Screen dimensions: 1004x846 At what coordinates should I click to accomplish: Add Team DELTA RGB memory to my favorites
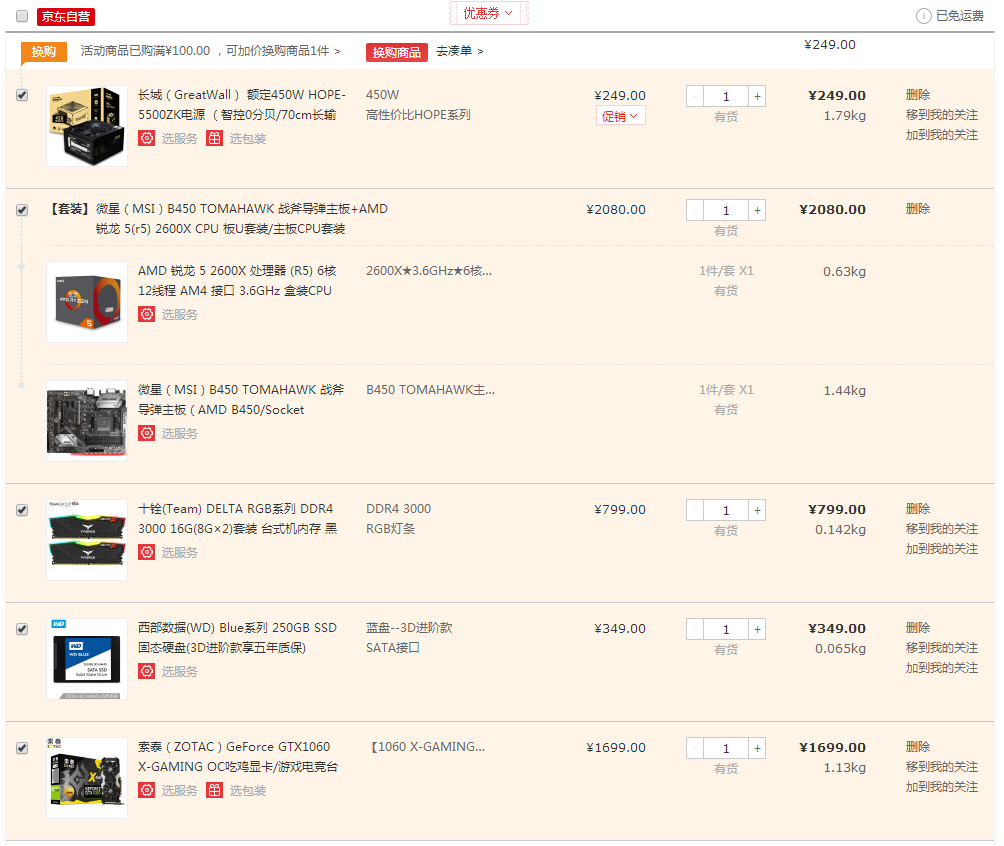(942, 549)
